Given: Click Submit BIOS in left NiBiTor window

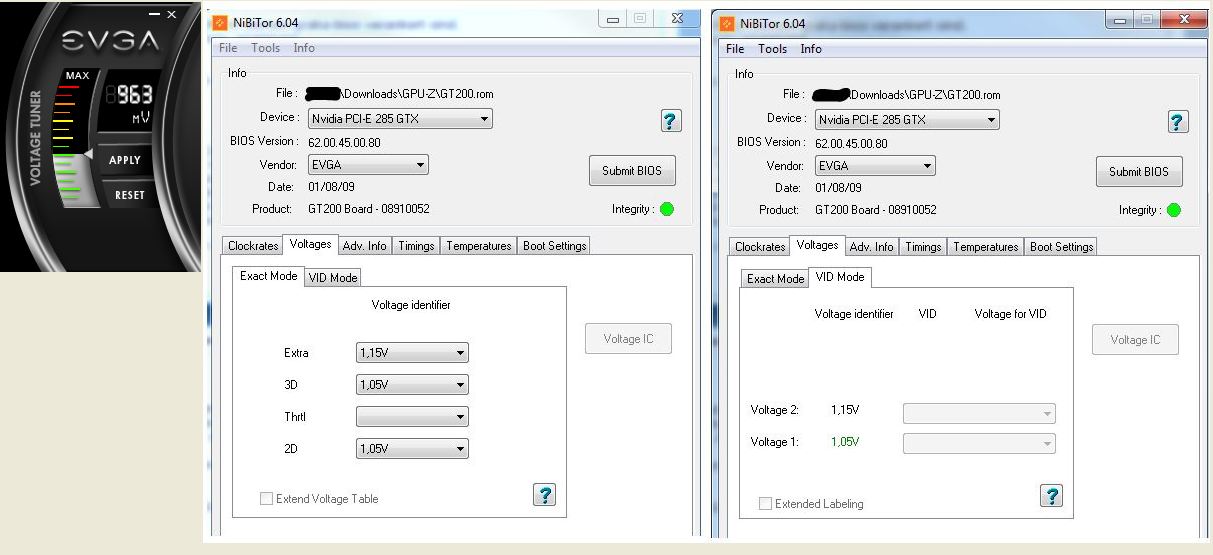Looking at the screenshot, I should coord(632,171).
